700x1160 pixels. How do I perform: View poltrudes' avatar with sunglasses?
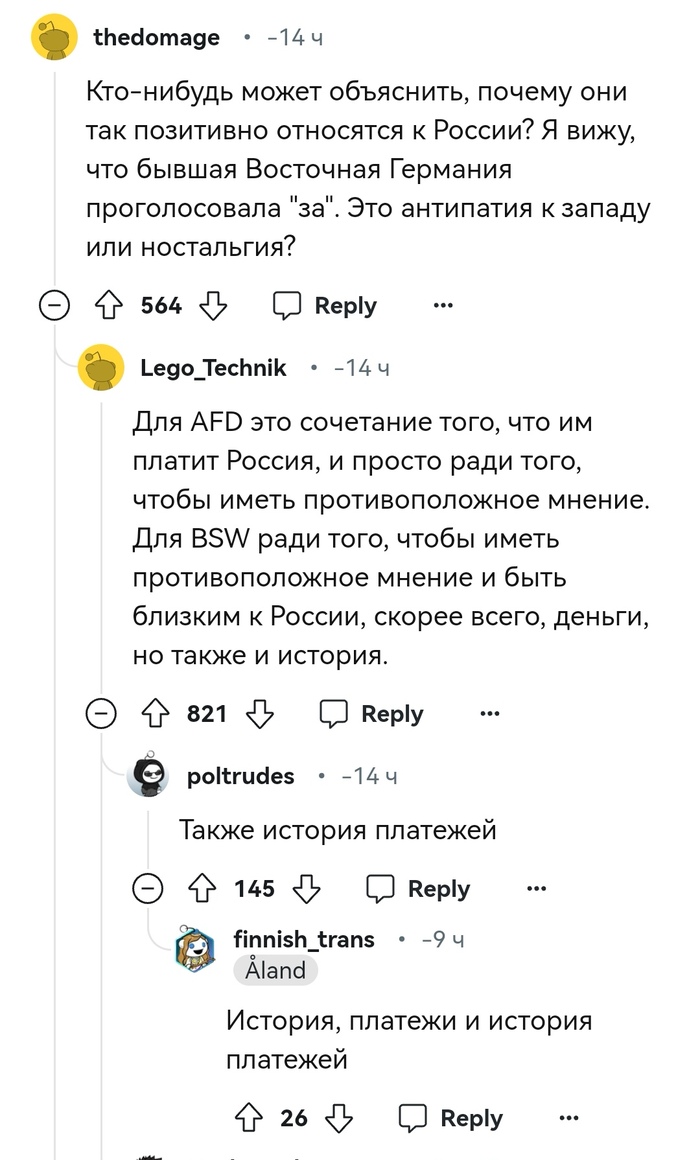tap(148, 775)
